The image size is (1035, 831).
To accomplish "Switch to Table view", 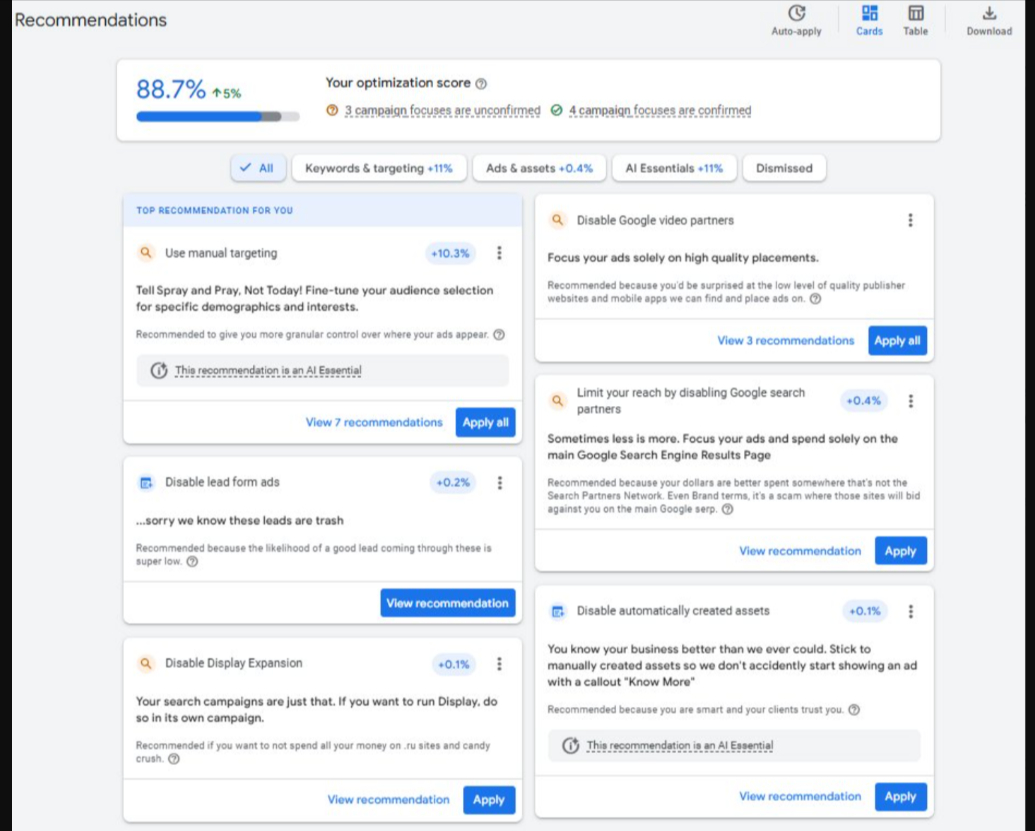I will 916,20.
